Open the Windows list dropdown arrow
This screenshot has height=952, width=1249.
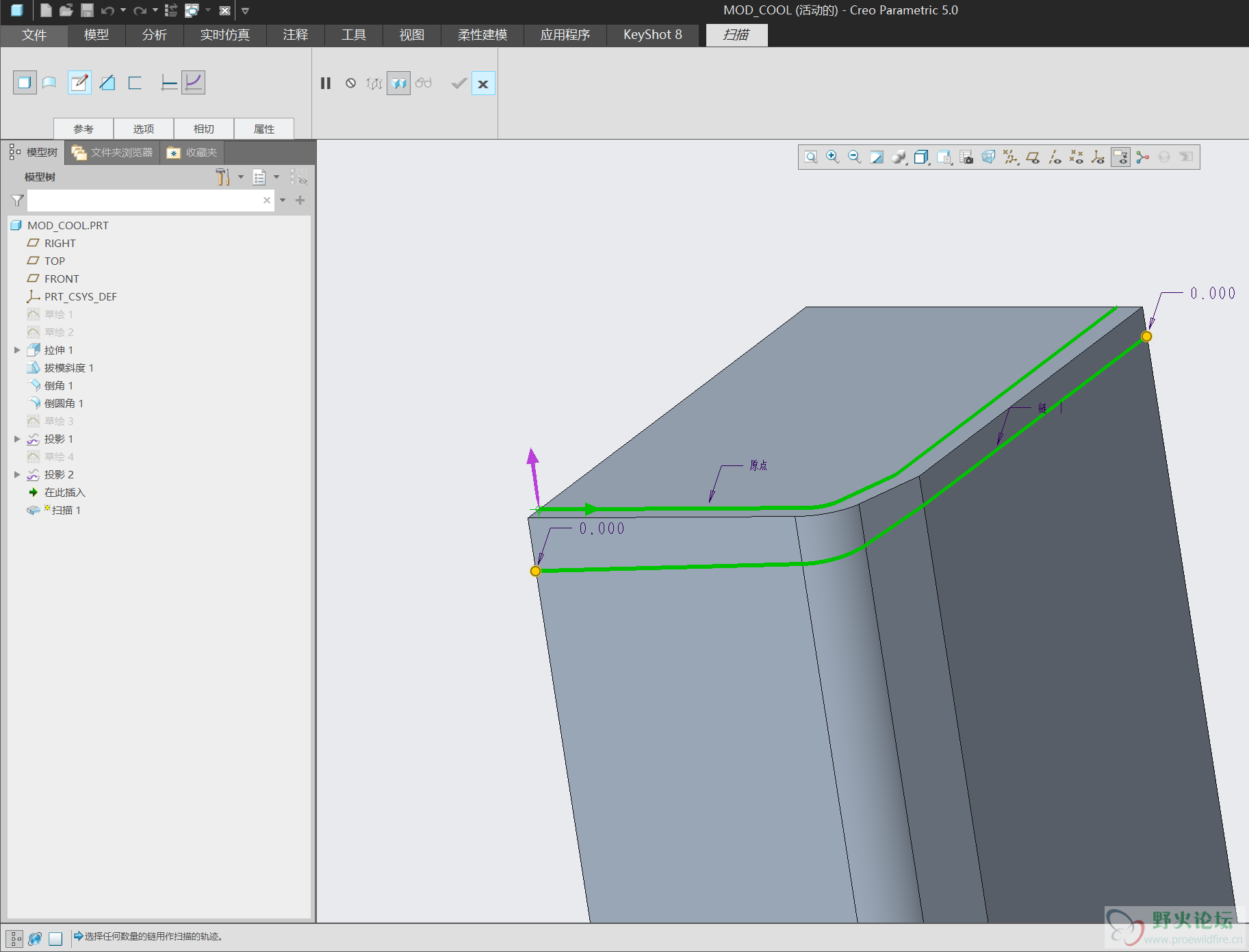click(208, 10)
